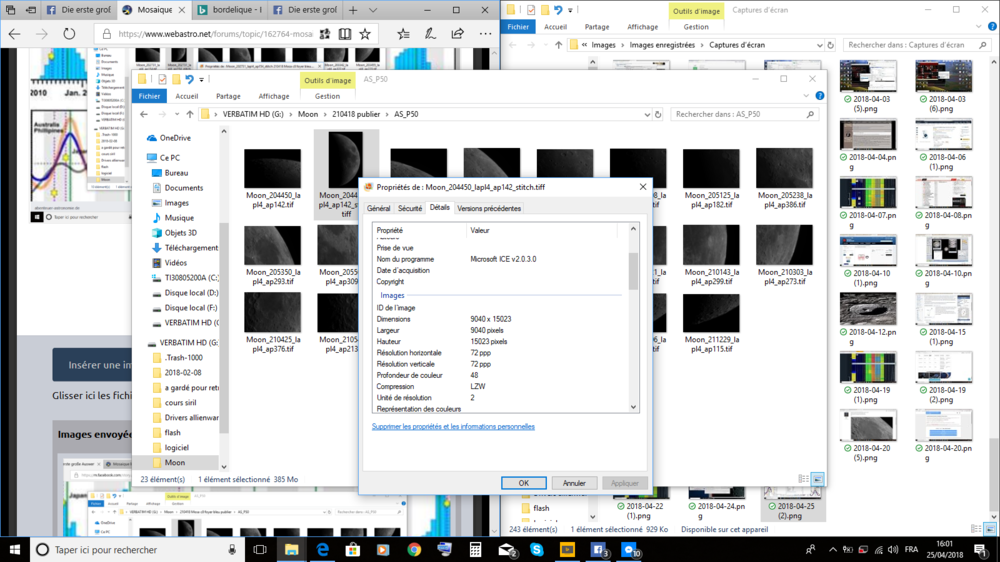Add page to favorites star in Edge
The height and width of the screenshot is (562, 1000).
click(x=365, y=34)
